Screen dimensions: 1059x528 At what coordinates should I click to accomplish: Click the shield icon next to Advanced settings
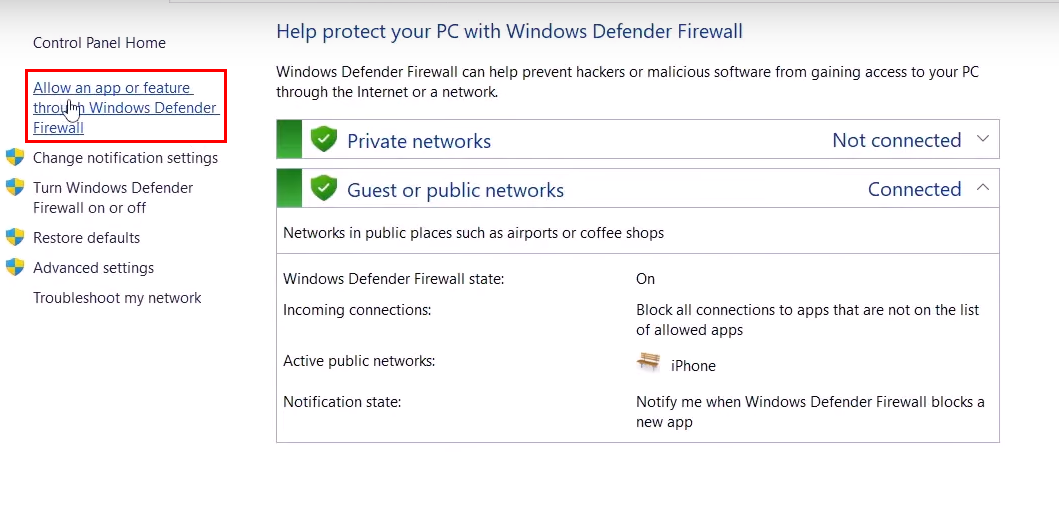(15, 267)
